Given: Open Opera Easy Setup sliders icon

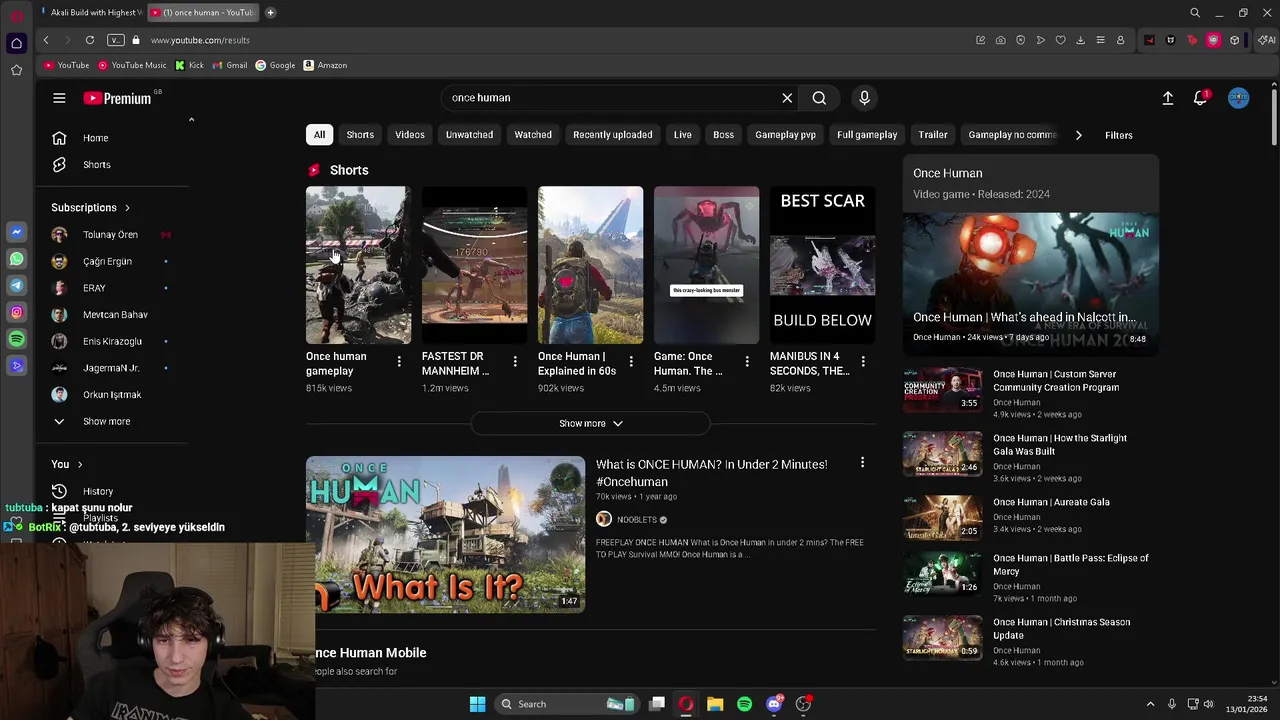Looking at the screenshot, I should pos(1100,40).
